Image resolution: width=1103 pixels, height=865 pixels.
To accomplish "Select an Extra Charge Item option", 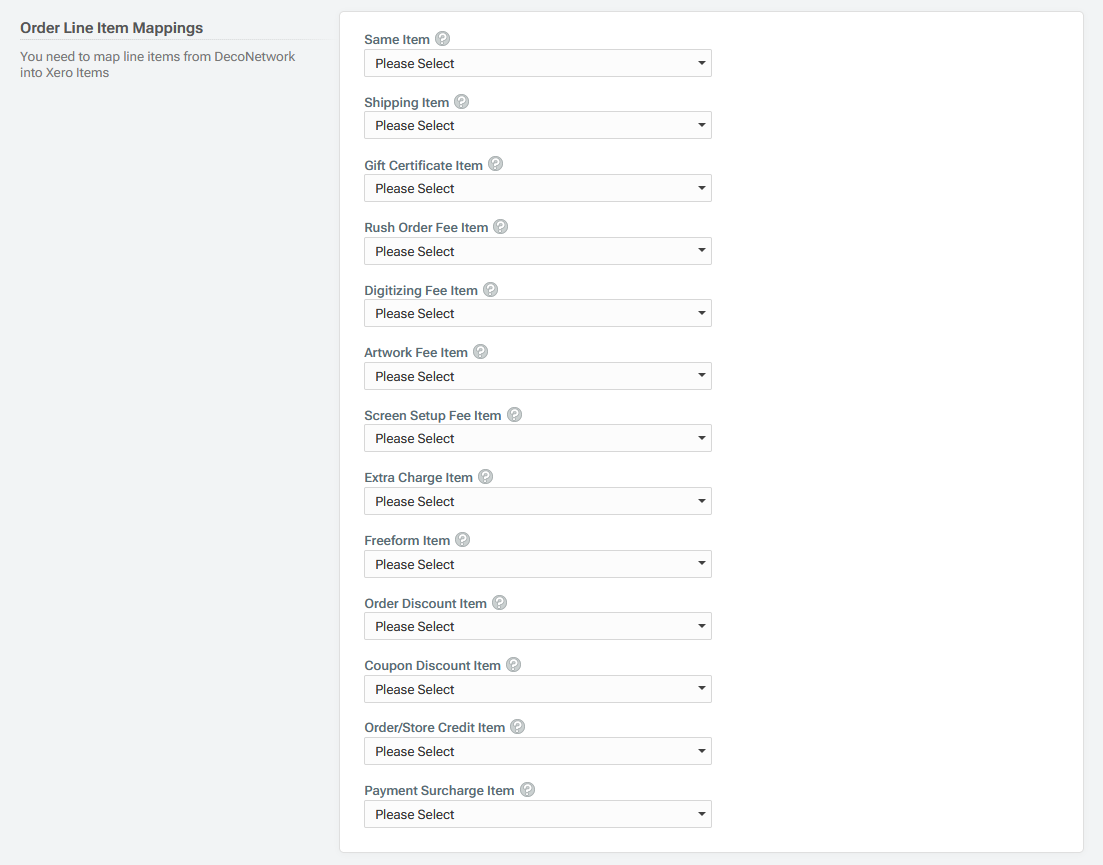I will click(x=537, y=501).
